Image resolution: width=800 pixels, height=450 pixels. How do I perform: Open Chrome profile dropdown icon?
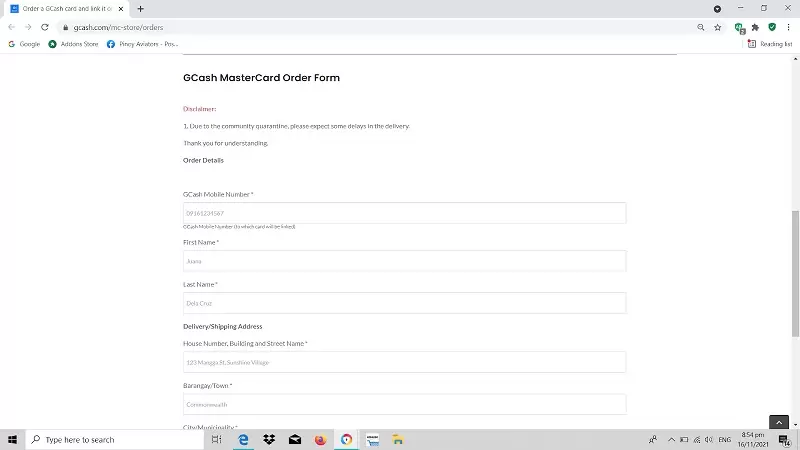pos(717,9)
